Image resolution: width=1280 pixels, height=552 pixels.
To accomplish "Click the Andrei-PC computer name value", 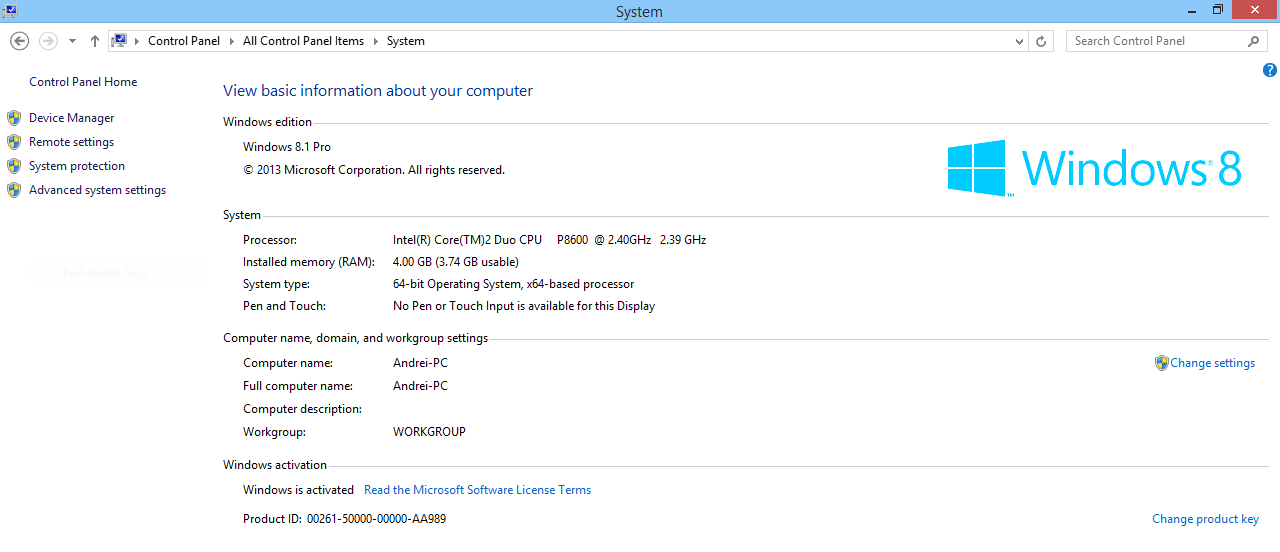I will pyautogui.click(x=420, y=363).
